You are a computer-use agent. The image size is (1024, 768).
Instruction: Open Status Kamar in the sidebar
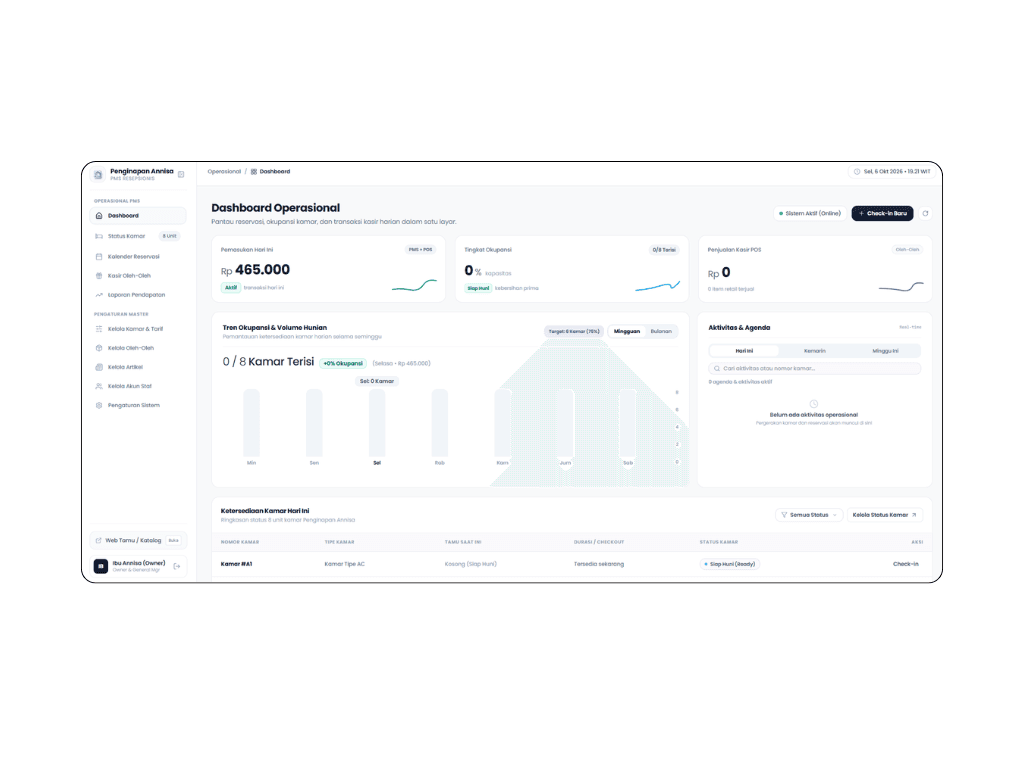point(138,236)
